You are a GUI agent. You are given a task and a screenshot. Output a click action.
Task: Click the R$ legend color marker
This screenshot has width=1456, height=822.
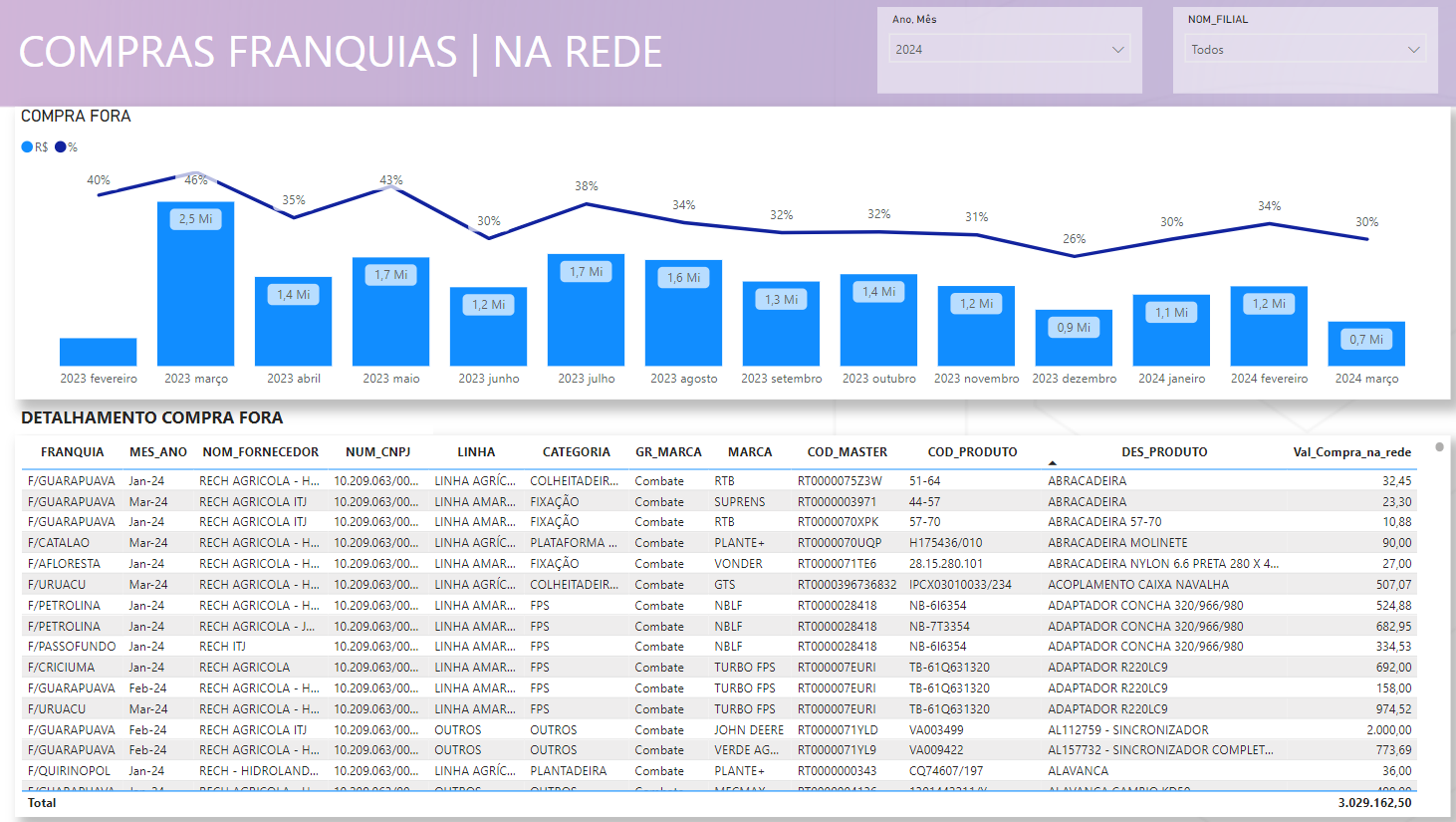27,146
